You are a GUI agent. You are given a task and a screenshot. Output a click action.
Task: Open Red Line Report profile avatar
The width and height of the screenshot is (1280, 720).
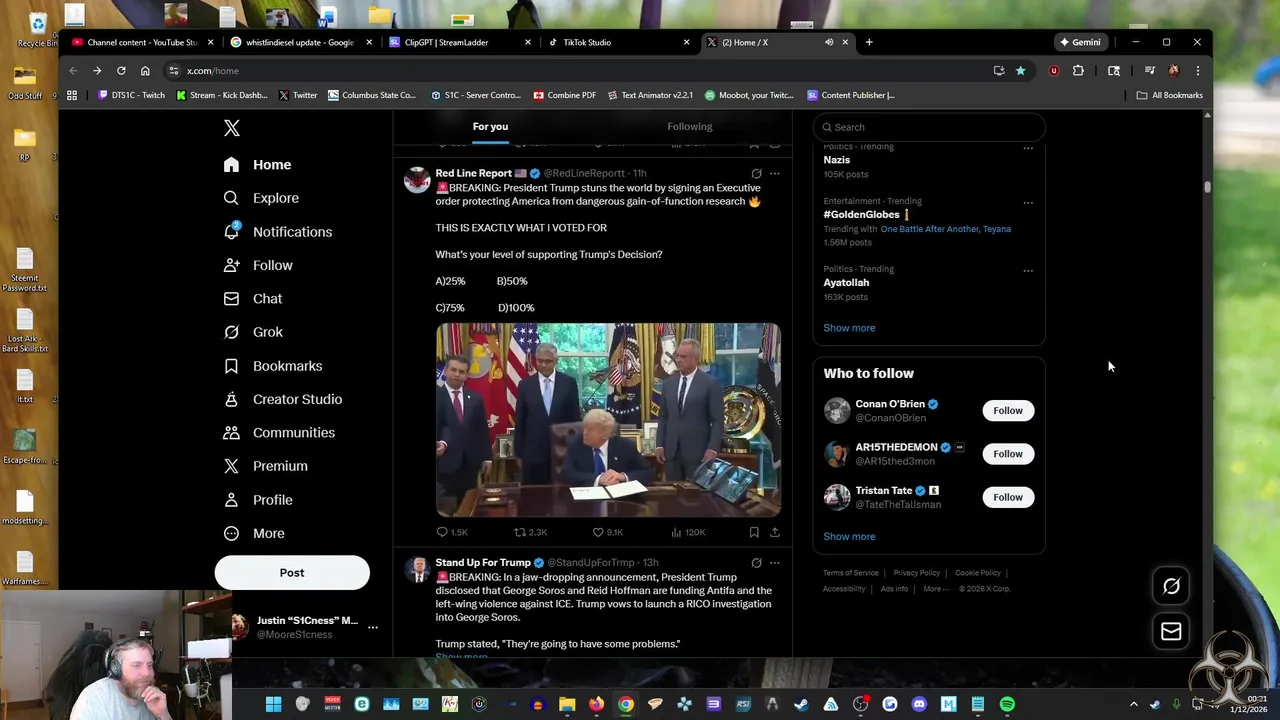(x=417, y=180)
